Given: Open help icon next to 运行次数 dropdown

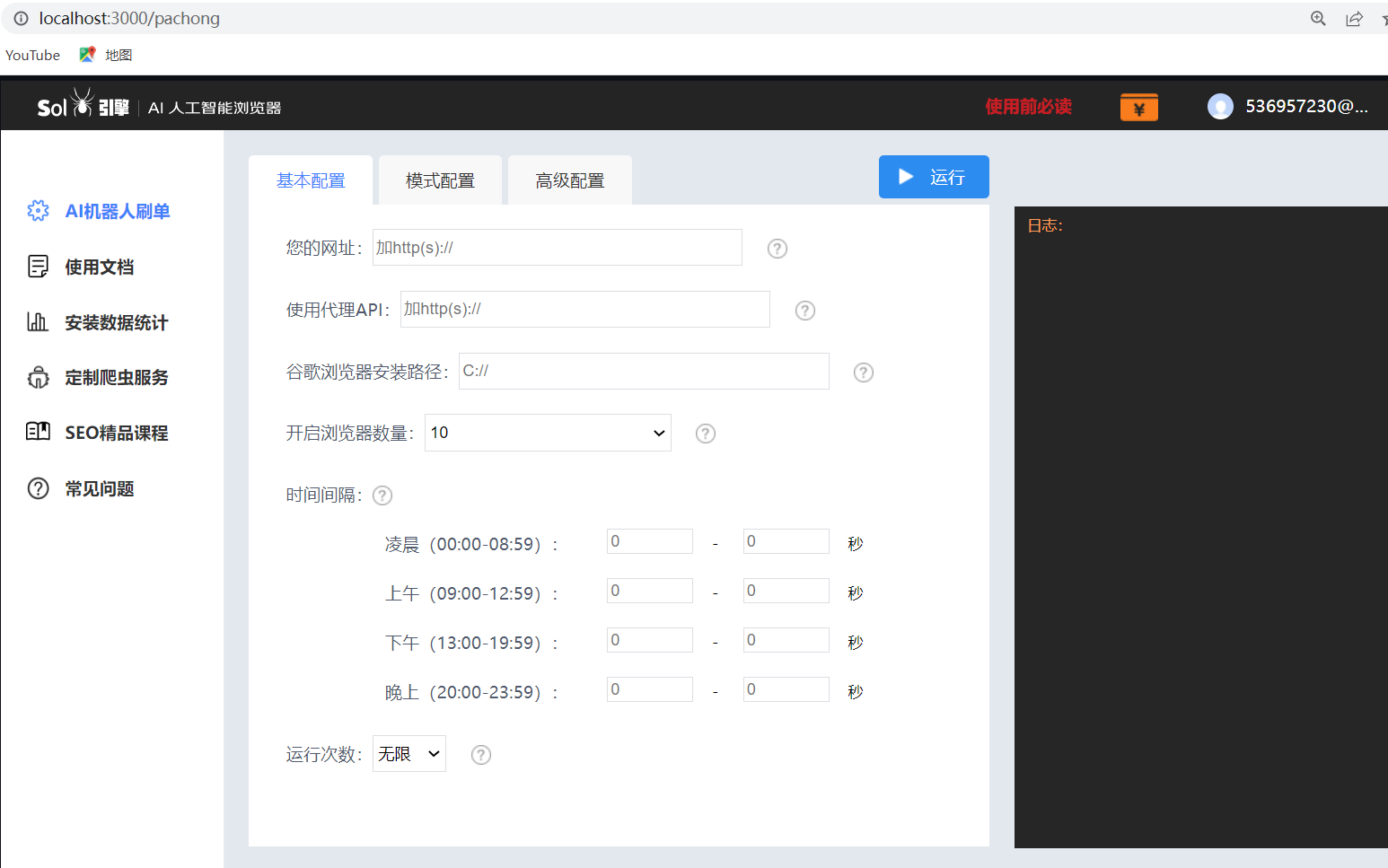Looking at the screenshot, I should tap(481, 755).
